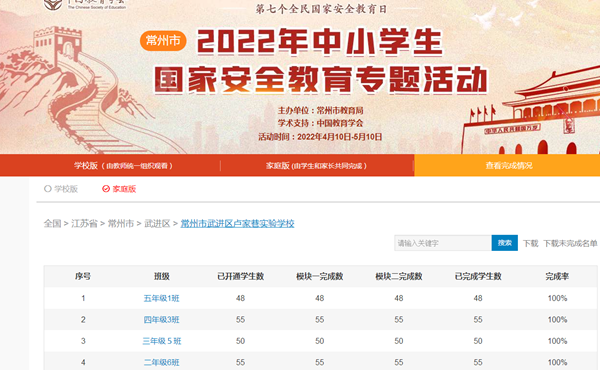The width and height of the screenshot is (600, 370).
Task: Click the 已开通学生数 column header
Action: coord(240,276)
